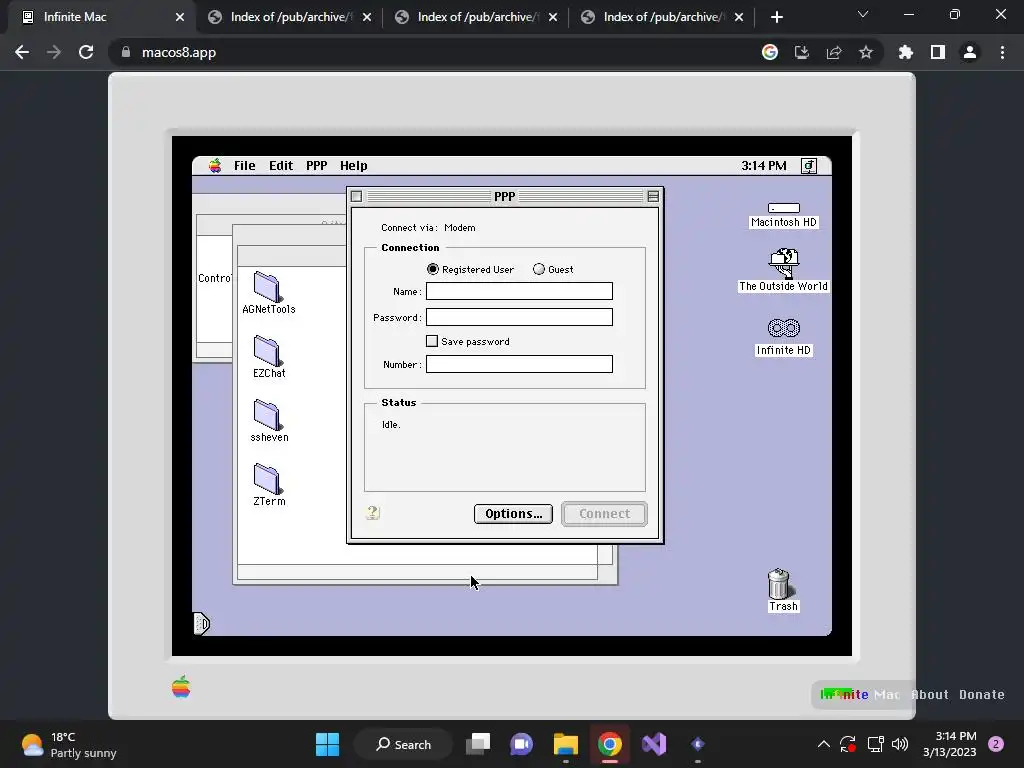The image size is (1024, 768).
Task: Click the PPP window close box
Action: click(357, 196)
